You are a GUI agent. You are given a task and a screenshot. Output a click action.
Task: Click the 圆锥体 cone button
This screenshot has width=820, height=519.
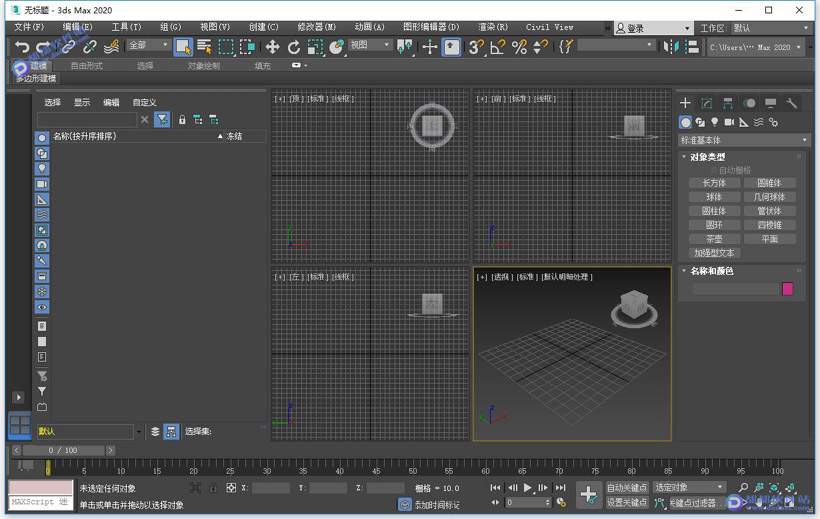pyautogui.click(x=769, y=183)
